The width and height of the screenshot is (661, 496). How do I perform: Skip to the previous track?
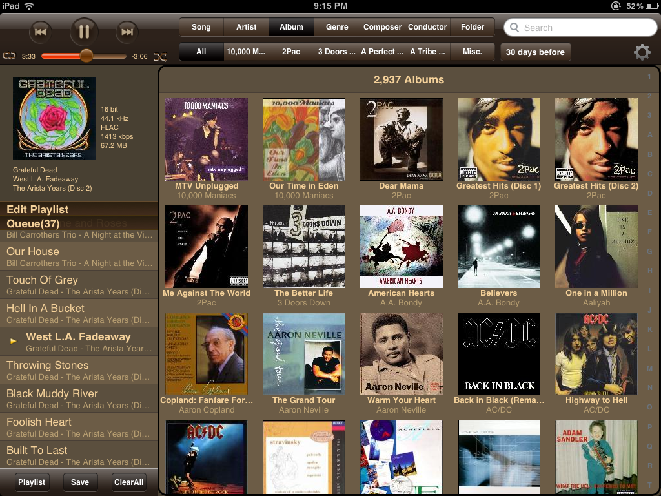click(x=40, y=32)
